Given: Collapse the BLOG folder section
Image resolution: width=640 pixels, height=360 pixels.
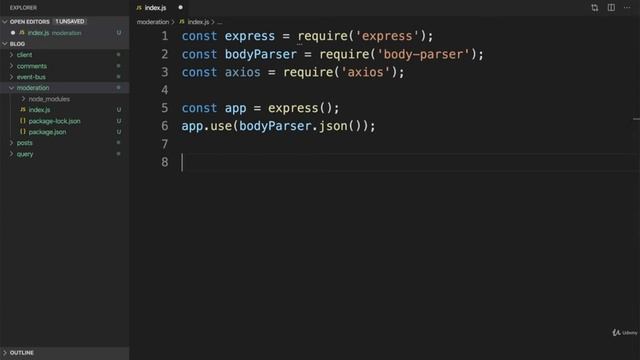Looking at the screenshot, I should pyautogui.click(x=5, y=44).
